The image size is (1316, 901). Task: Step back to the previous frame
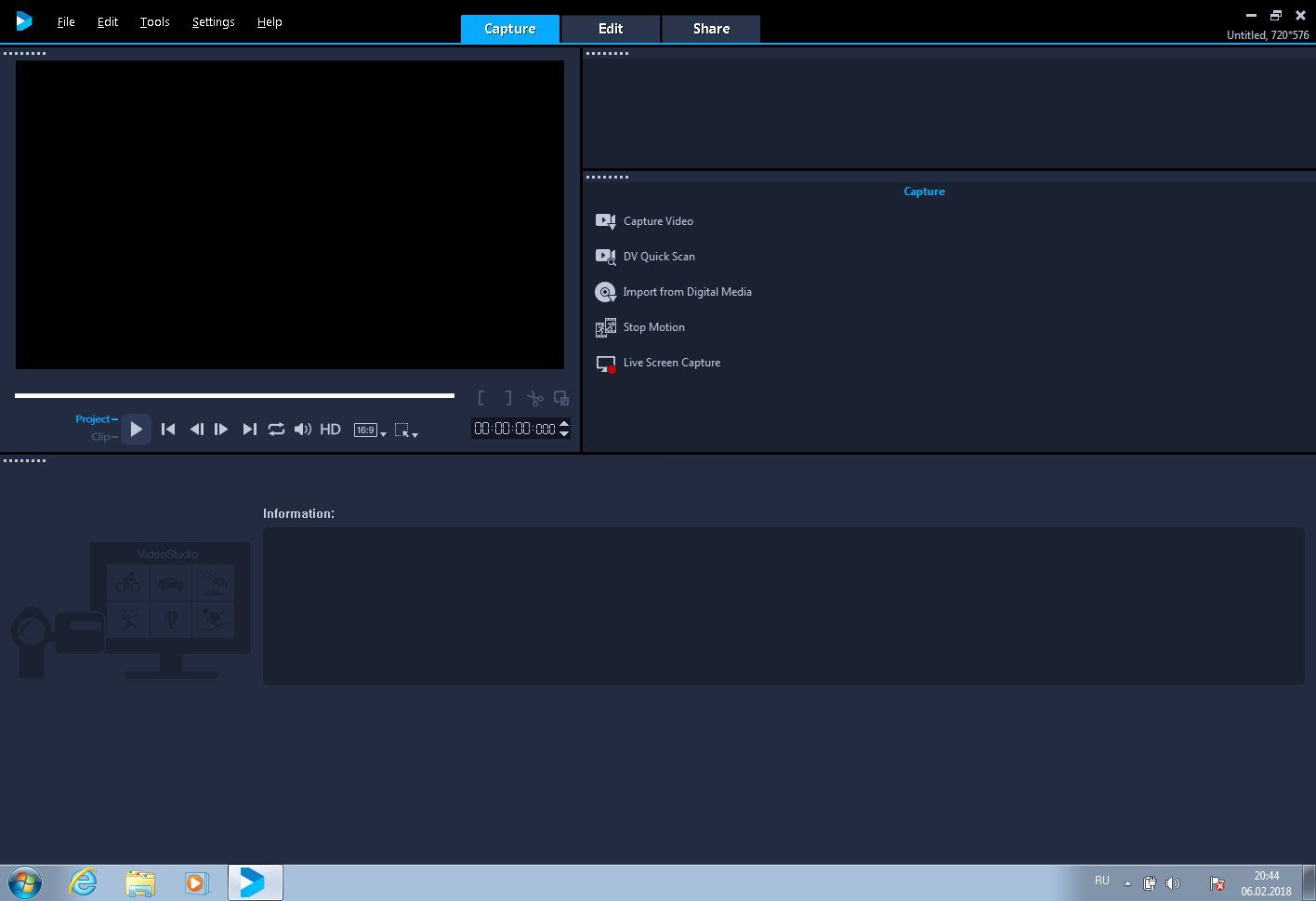point(196,430)
